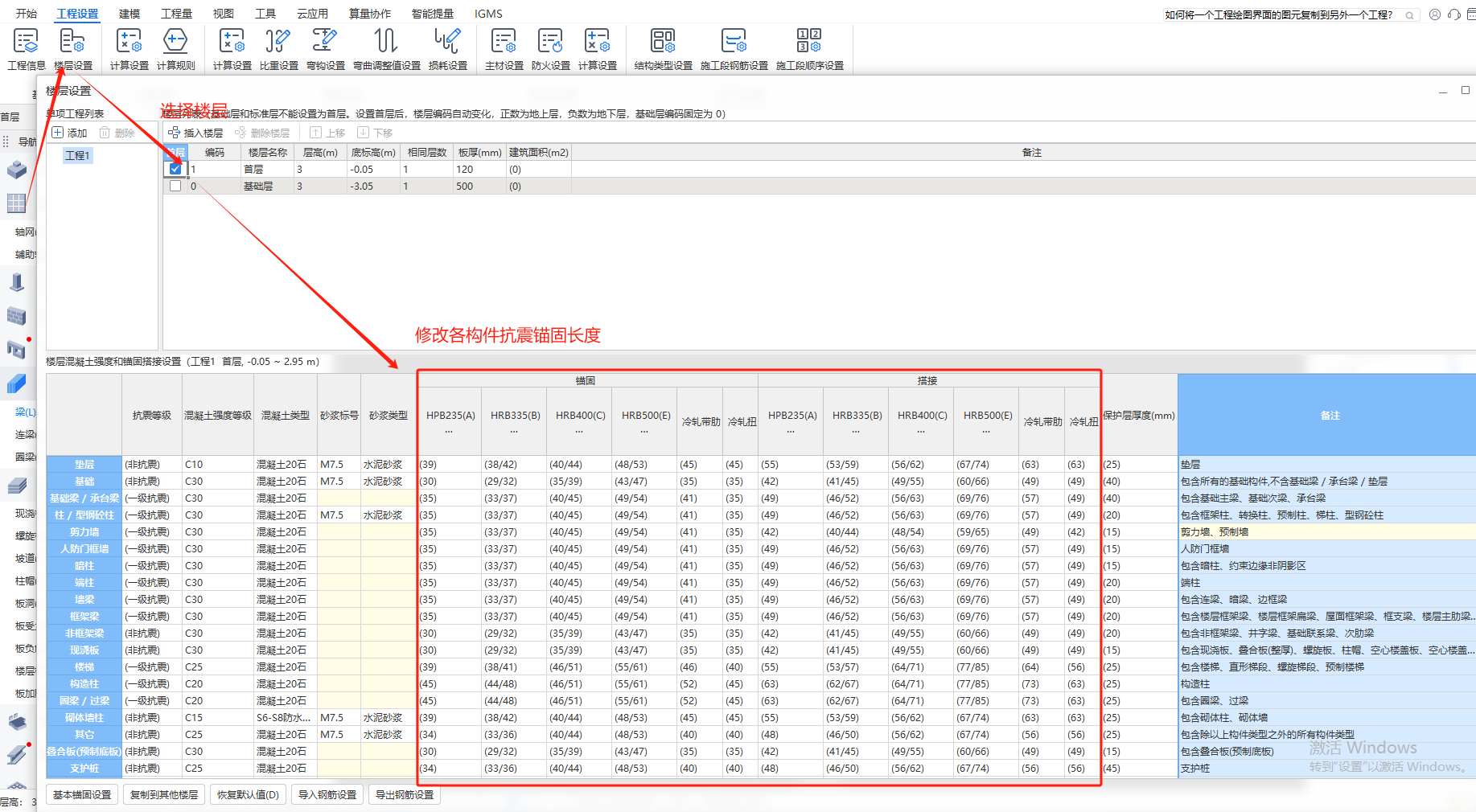
Task: Click the 比重设置 icon
Action: pos(279,49)
